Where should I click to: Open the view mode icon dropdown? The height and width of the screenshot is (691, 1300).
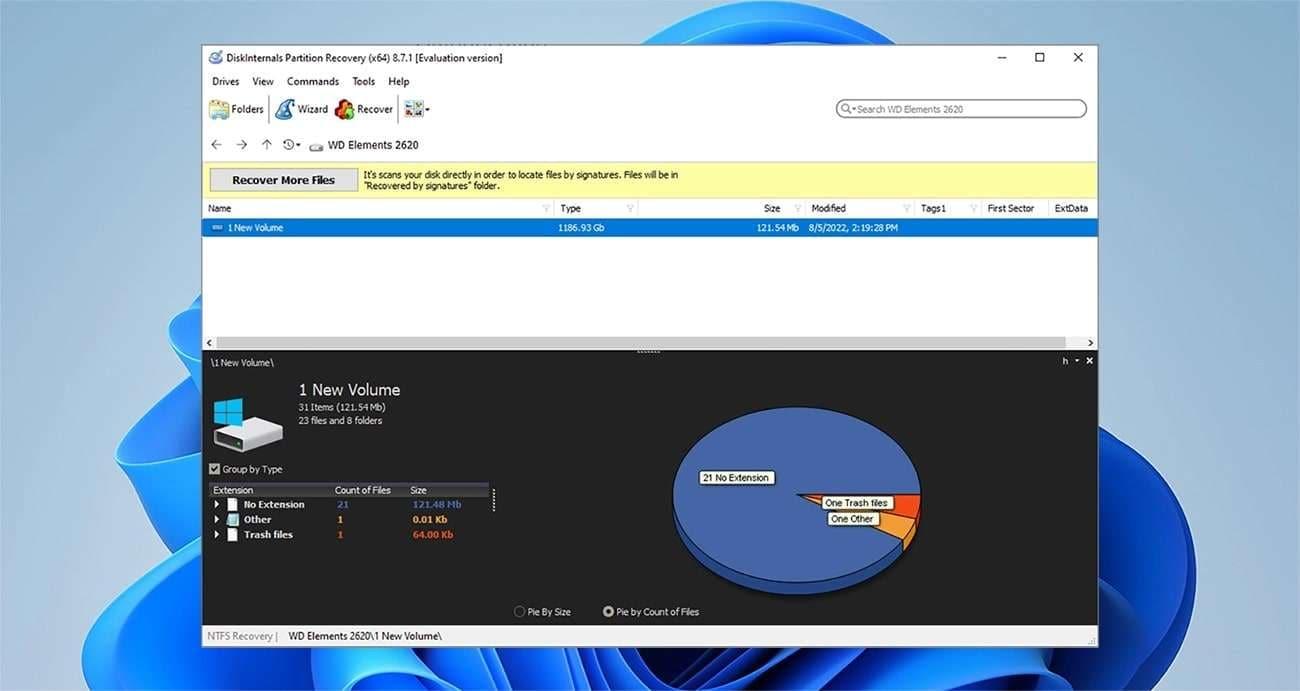417,109
